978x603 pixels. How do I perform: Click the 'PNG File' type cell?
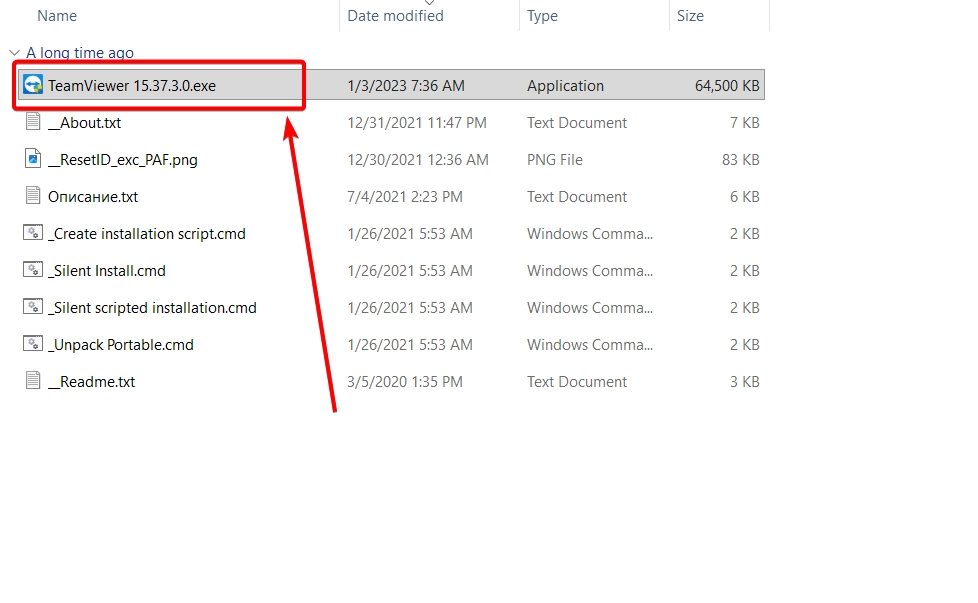[x=554, y=160]
